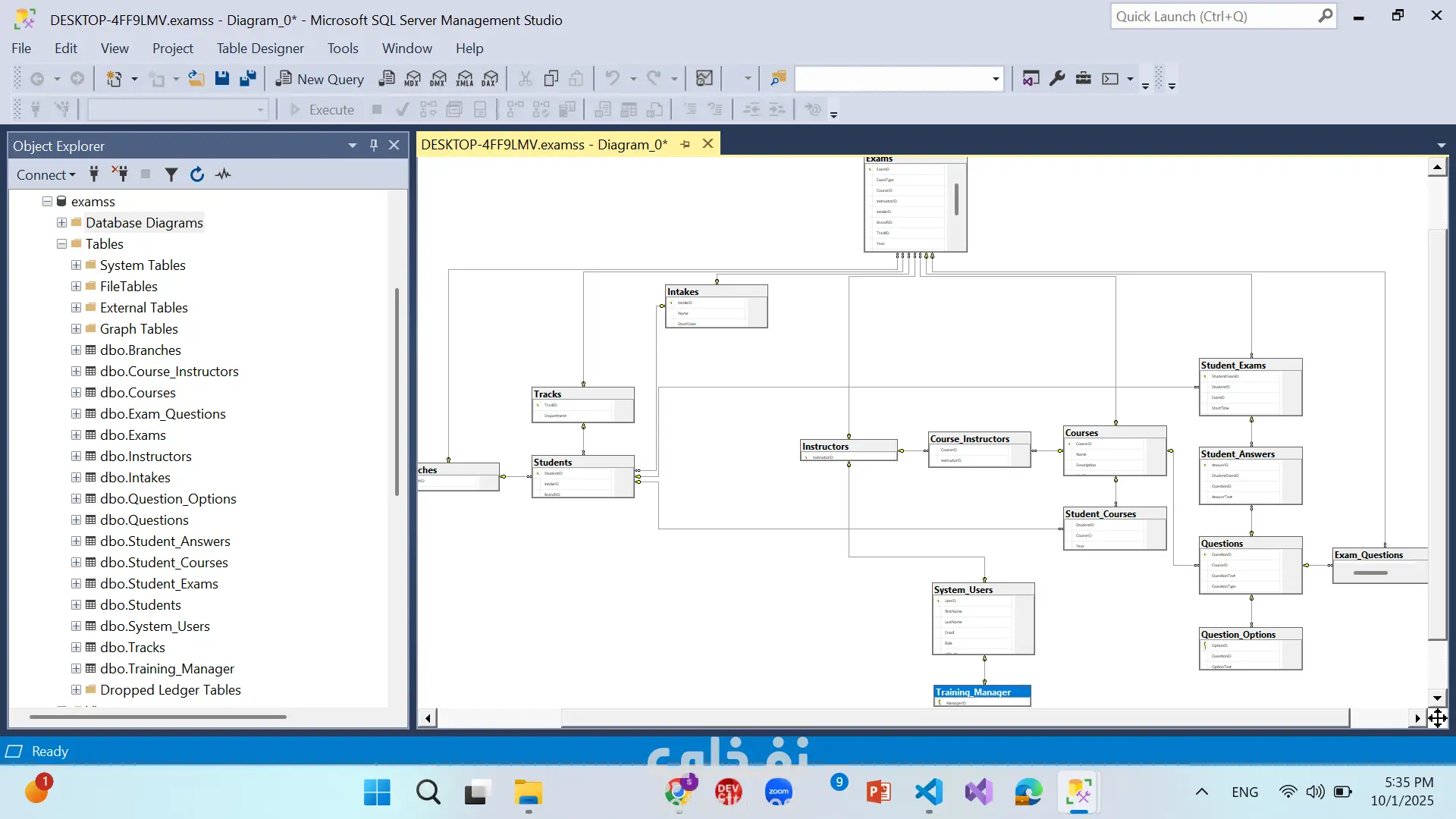Refresh the Object Explorer tree

pyautogui.click(x=197, y=174)
